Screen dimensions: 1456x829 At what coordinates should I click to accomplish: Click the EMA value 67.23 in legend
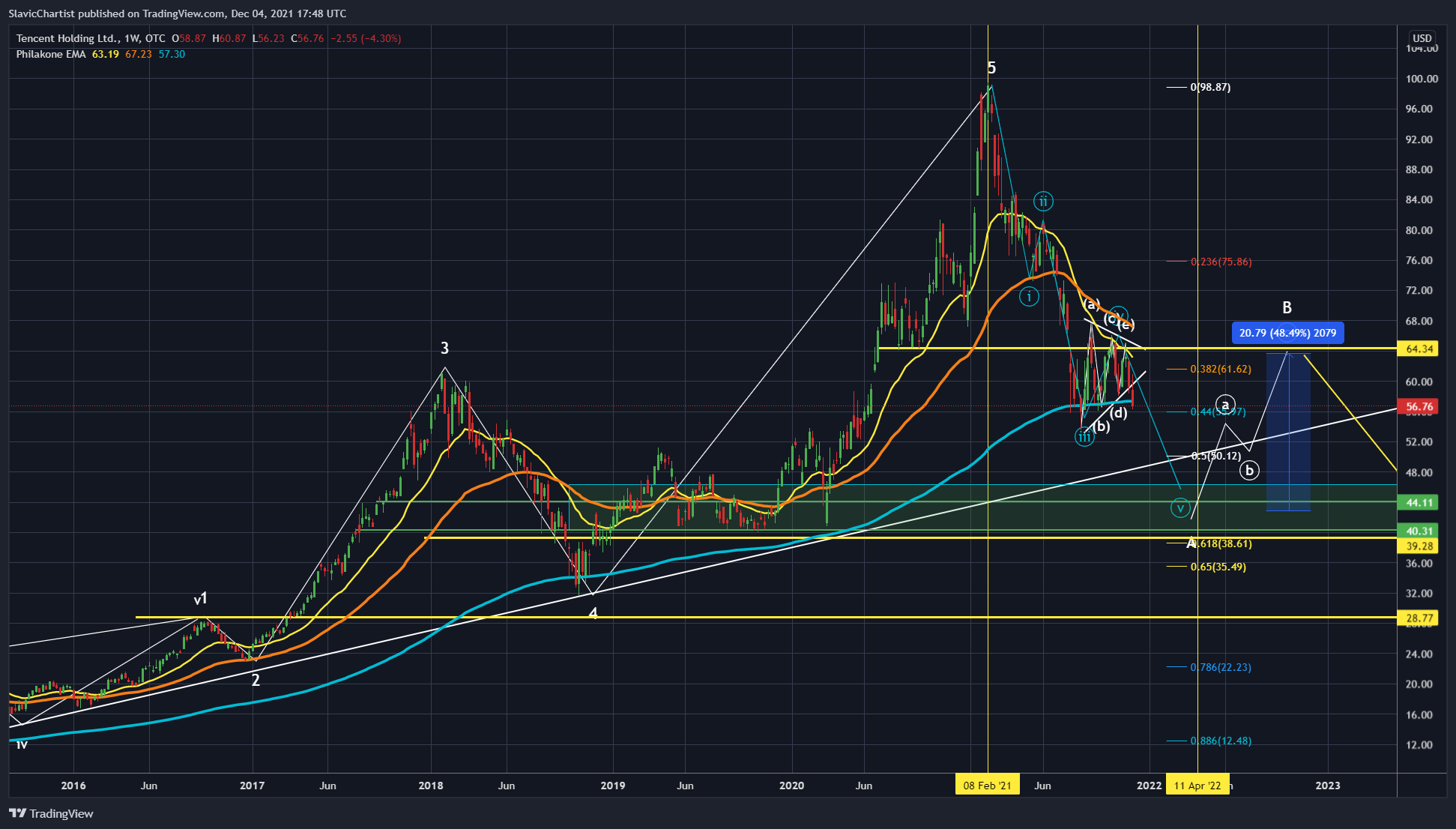(x=139, y=54)
